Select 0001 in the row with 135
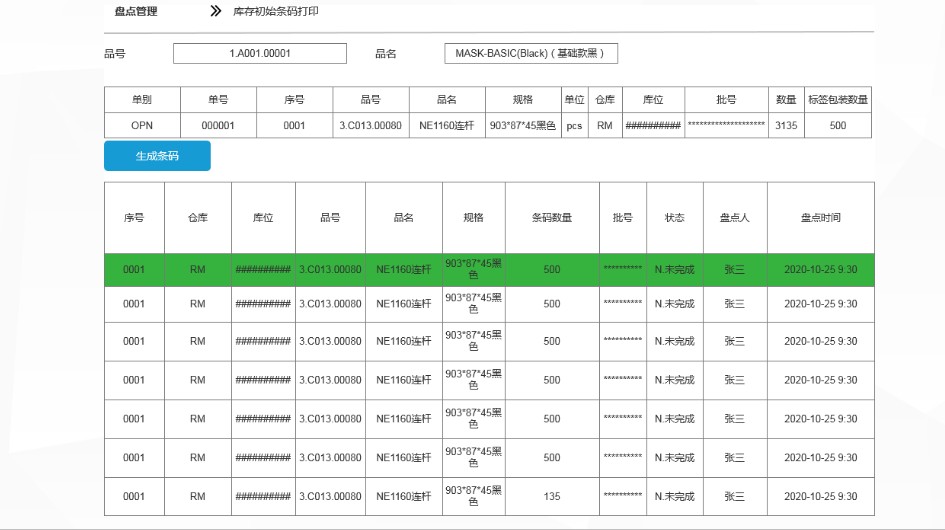The height and width of the screenshot is (530, 945). click(134, 496)
